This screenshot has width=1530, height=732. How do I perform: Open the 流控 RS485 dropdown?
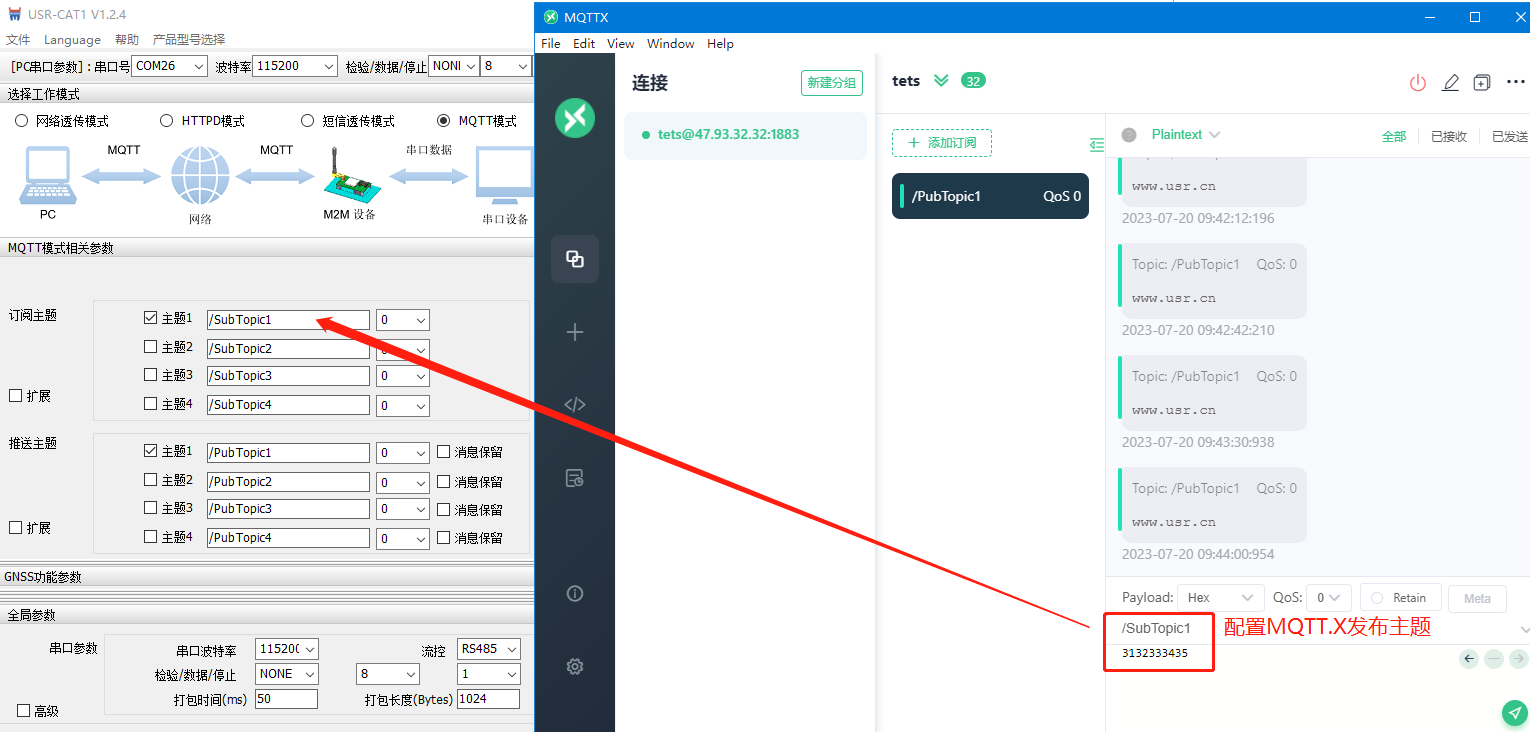coord(488,650)
